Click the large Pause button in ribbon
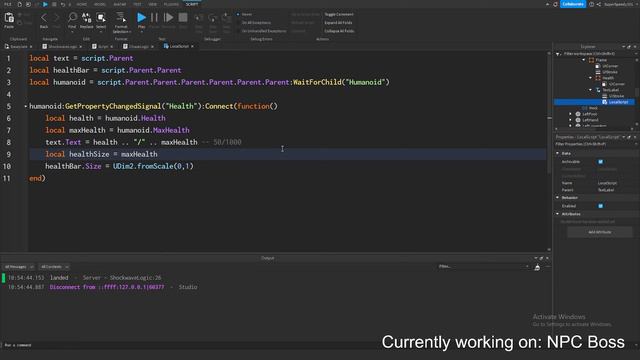Screen dimensions: 640x360 pyautogui.click(x=154, y=17)
